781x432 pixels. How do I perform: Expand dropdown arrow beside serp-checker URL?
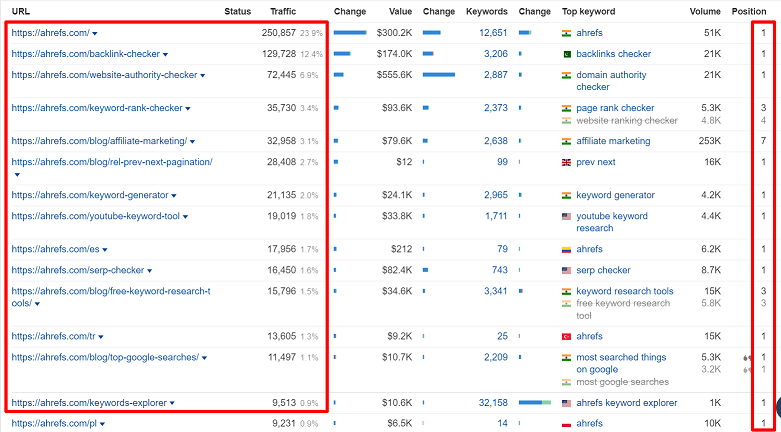[149, 271]
